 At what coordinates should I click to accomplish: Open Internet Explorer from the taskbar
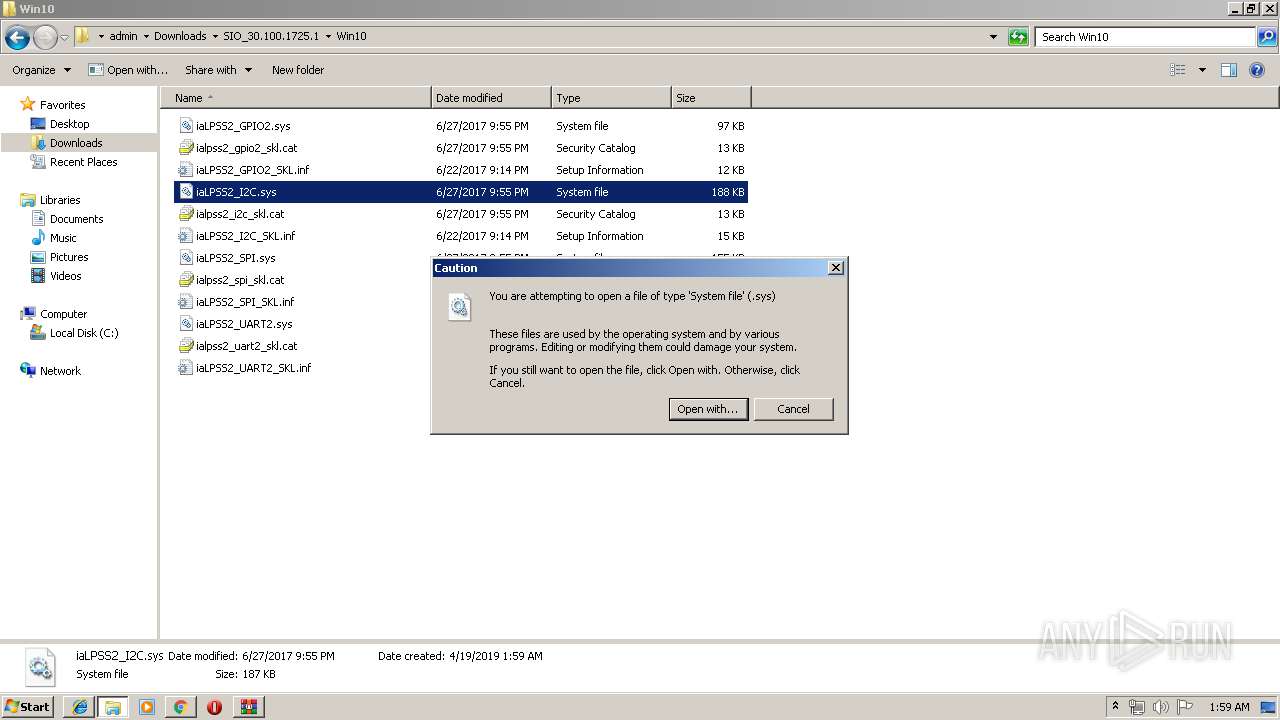click(x=79, y=707)
